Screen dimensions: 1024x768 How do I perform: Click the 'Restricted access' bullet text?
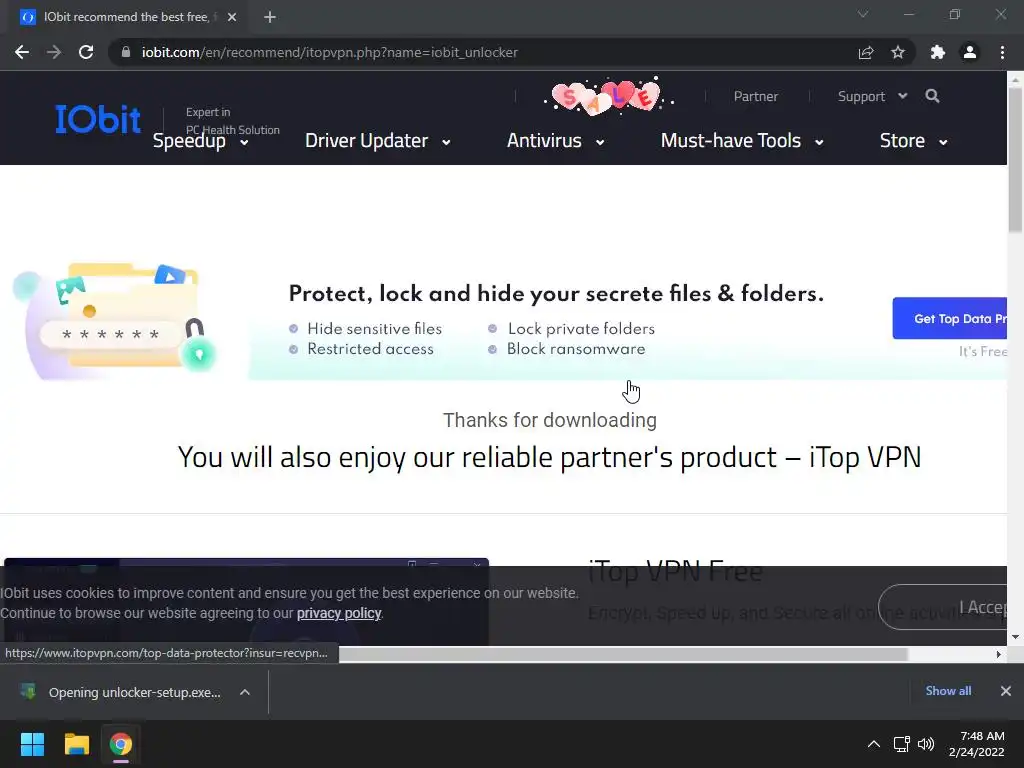[370, 349]
